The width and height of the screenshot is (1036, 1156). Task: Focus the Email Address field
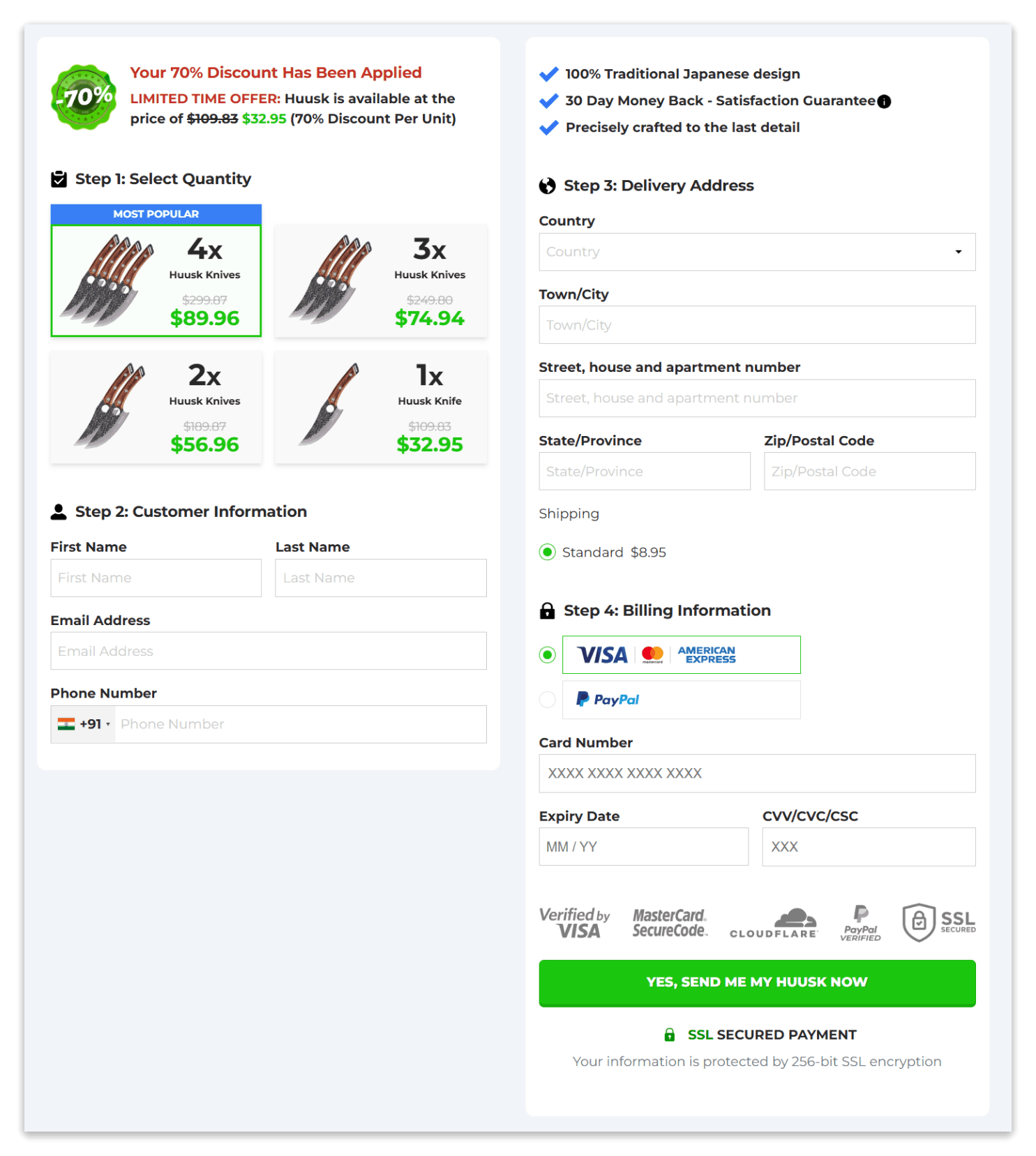click(x=268, y=651)
